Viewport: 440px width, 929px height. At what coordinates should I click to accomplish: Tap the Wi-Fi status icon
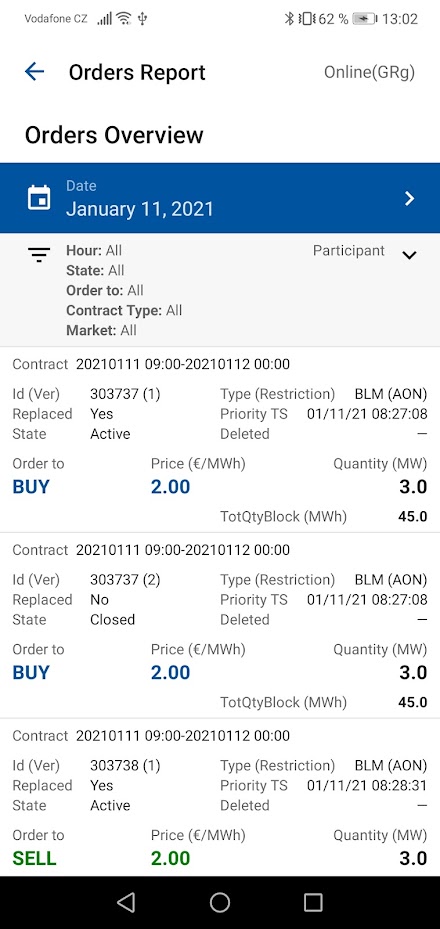pyautogui.click(x=124, y=18)
